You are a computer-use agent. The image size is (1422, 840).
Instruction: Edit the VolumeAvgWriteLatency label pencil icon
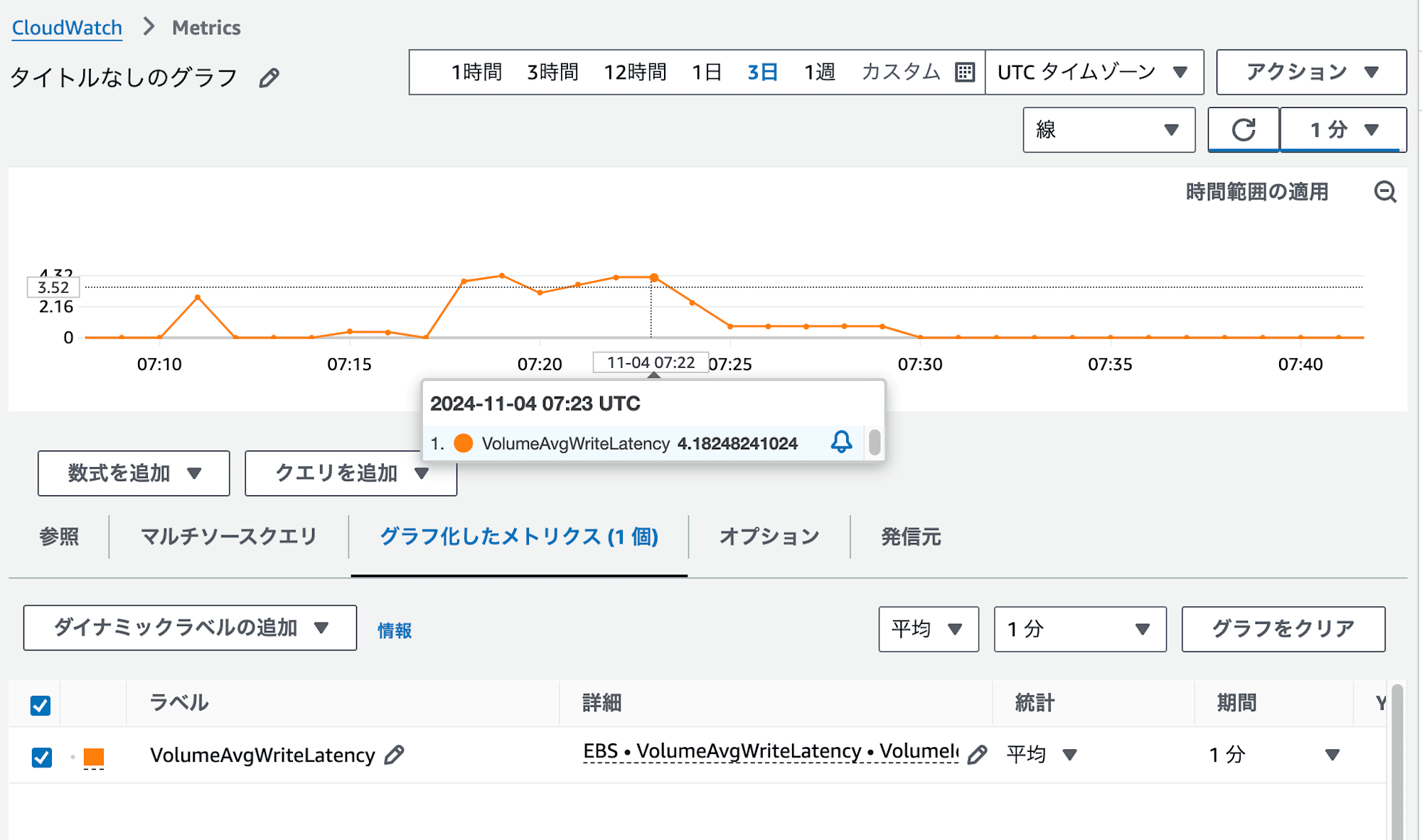point(394,755)
